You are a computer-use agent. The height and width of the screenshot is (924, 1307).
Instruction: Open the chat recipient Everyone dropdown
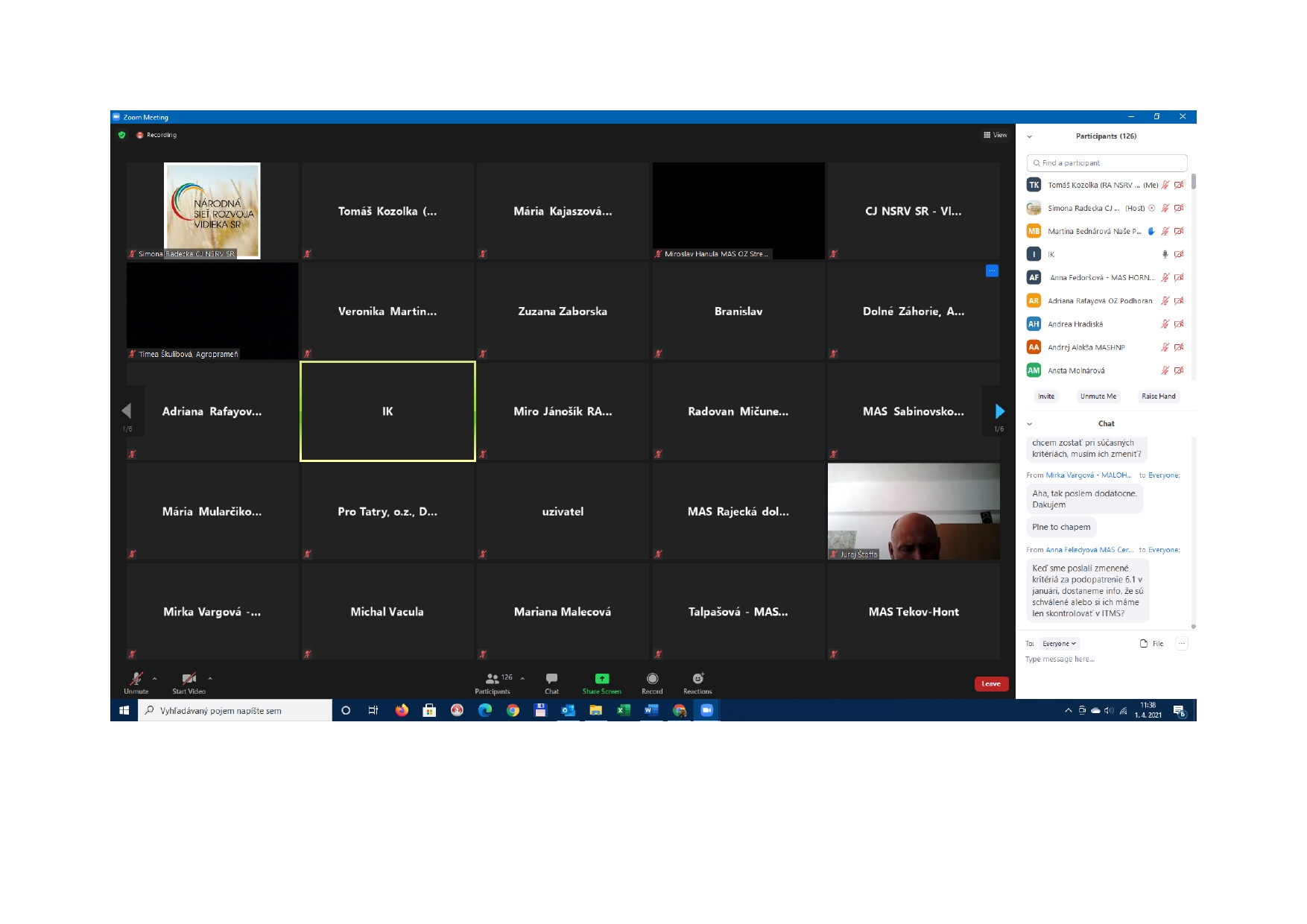[1059, 644]
